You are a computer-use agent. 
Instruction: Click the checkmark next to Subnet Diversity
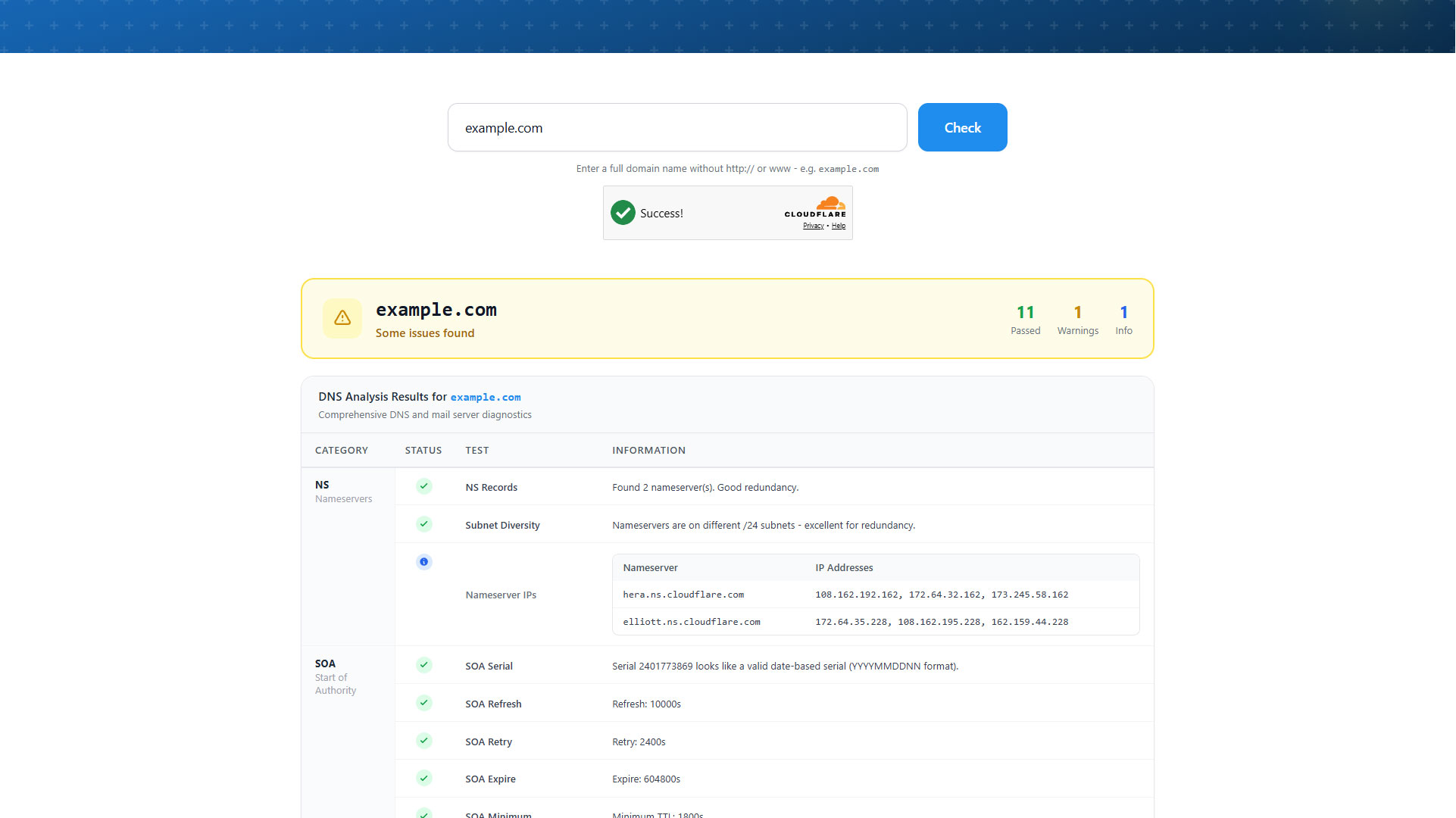pos(423,524)
